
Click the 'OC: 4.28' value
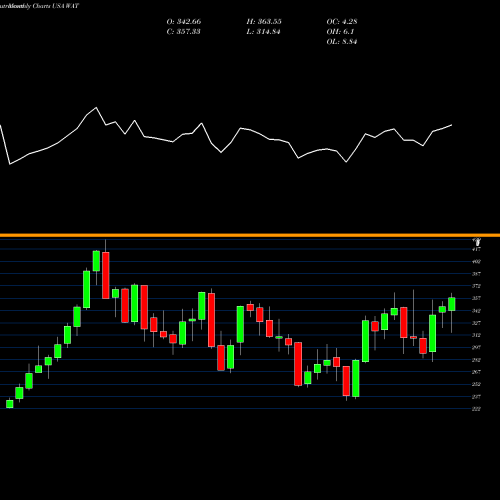(x=342, y=22)
